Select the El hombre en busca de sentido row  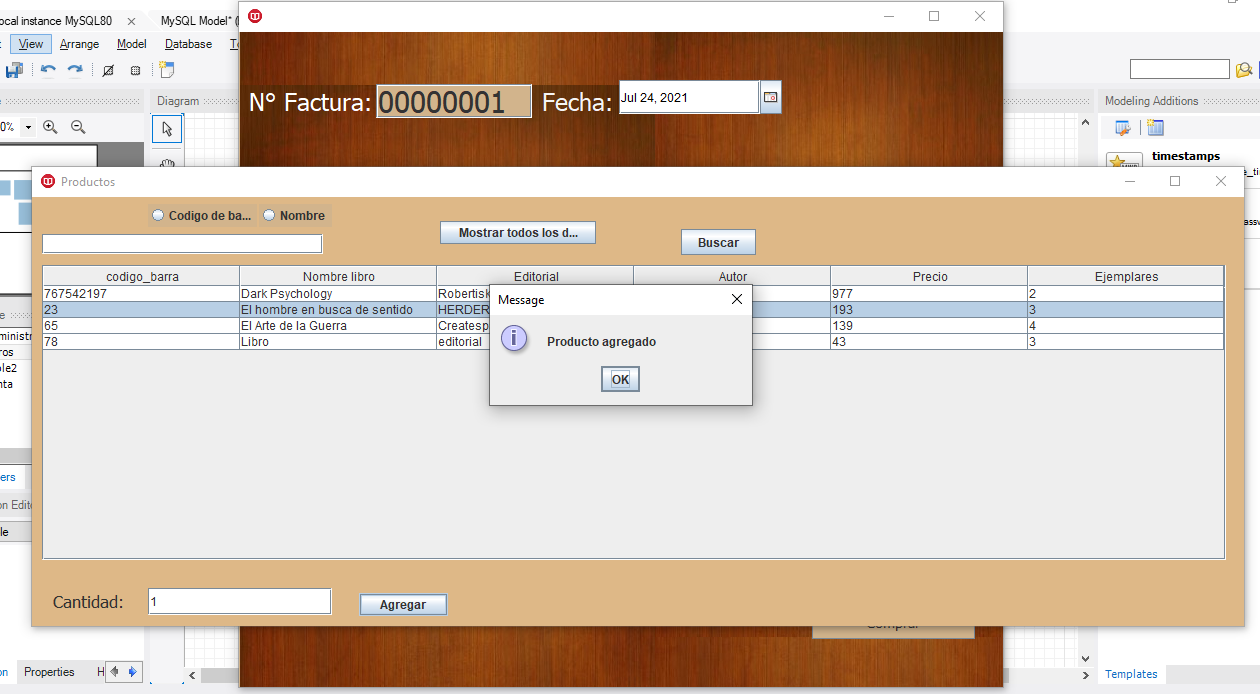[633, 310]
